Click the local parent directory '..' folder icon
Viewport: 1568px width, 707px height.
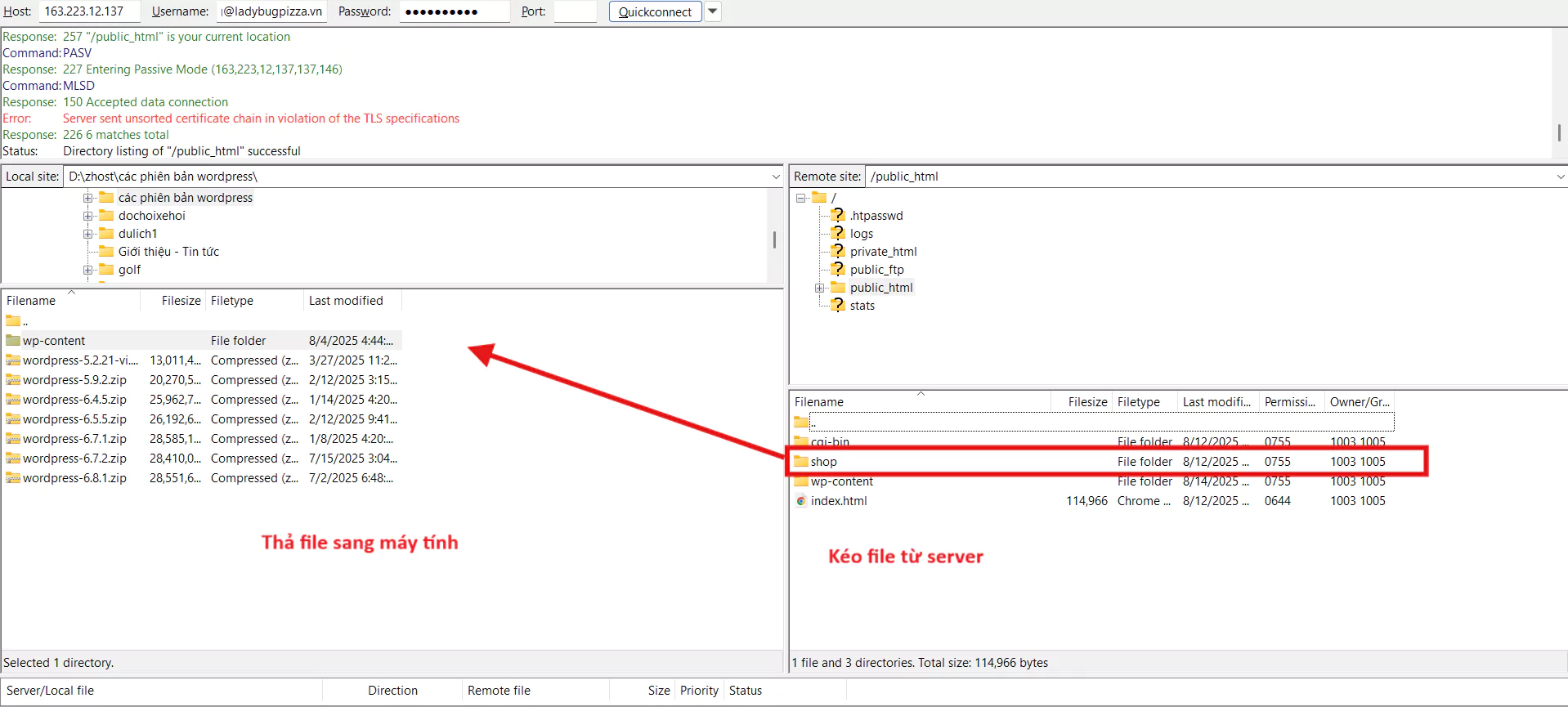point(13,320)
